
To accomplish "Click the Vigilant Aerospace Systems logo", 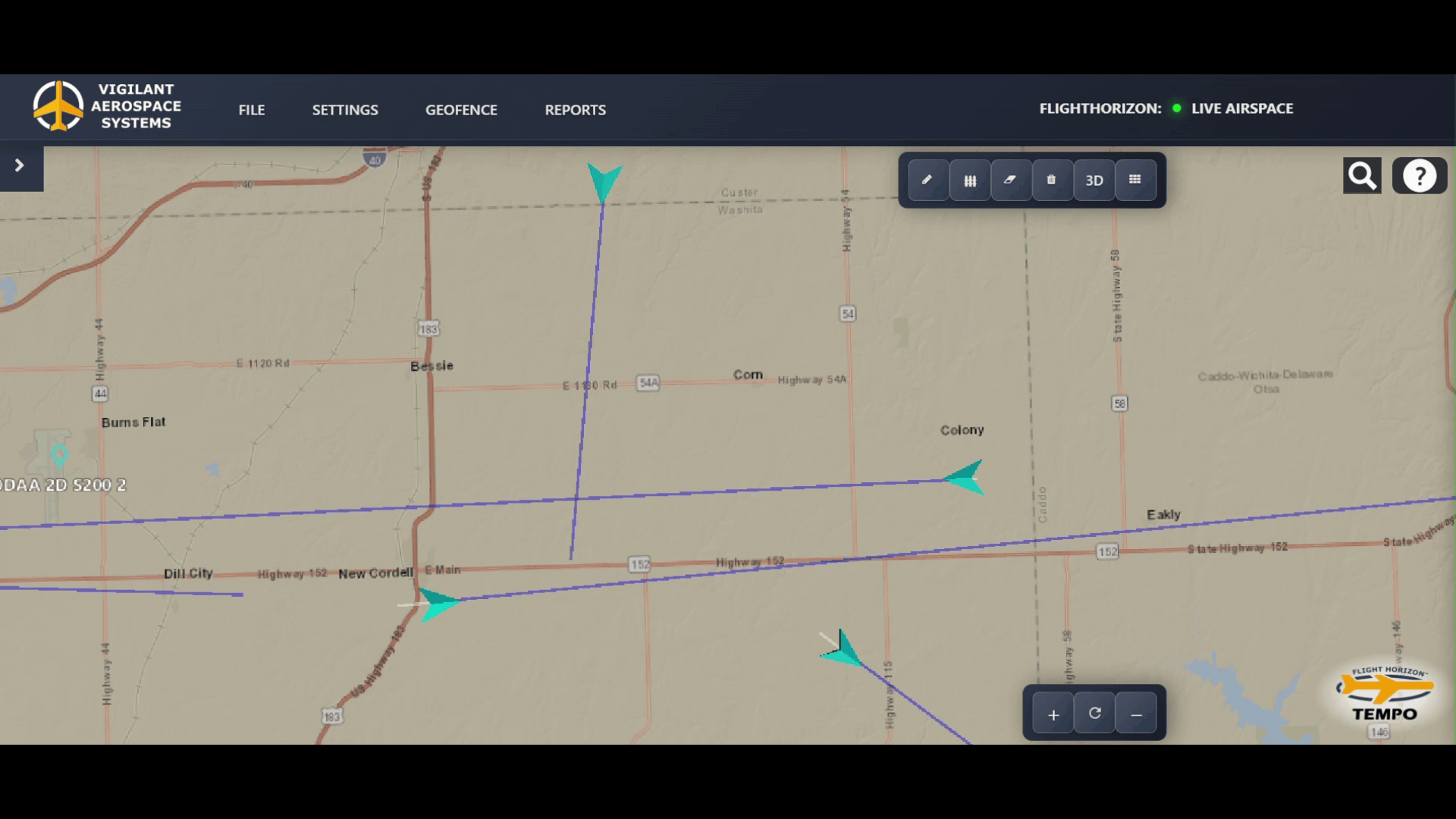I will click(106, 106).
